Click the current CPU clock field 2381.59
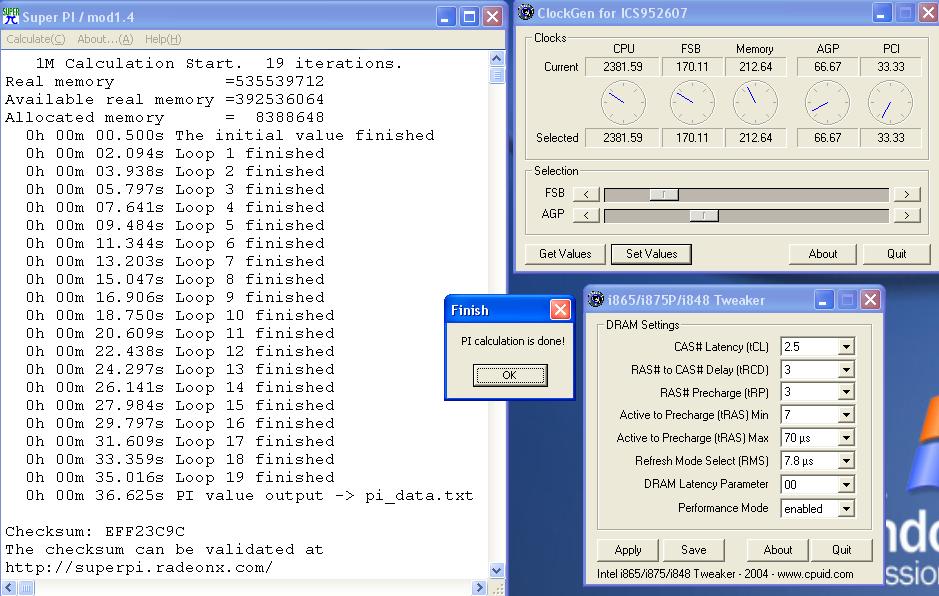The height and width of the screenshot is (596, 939). [622, 67]
